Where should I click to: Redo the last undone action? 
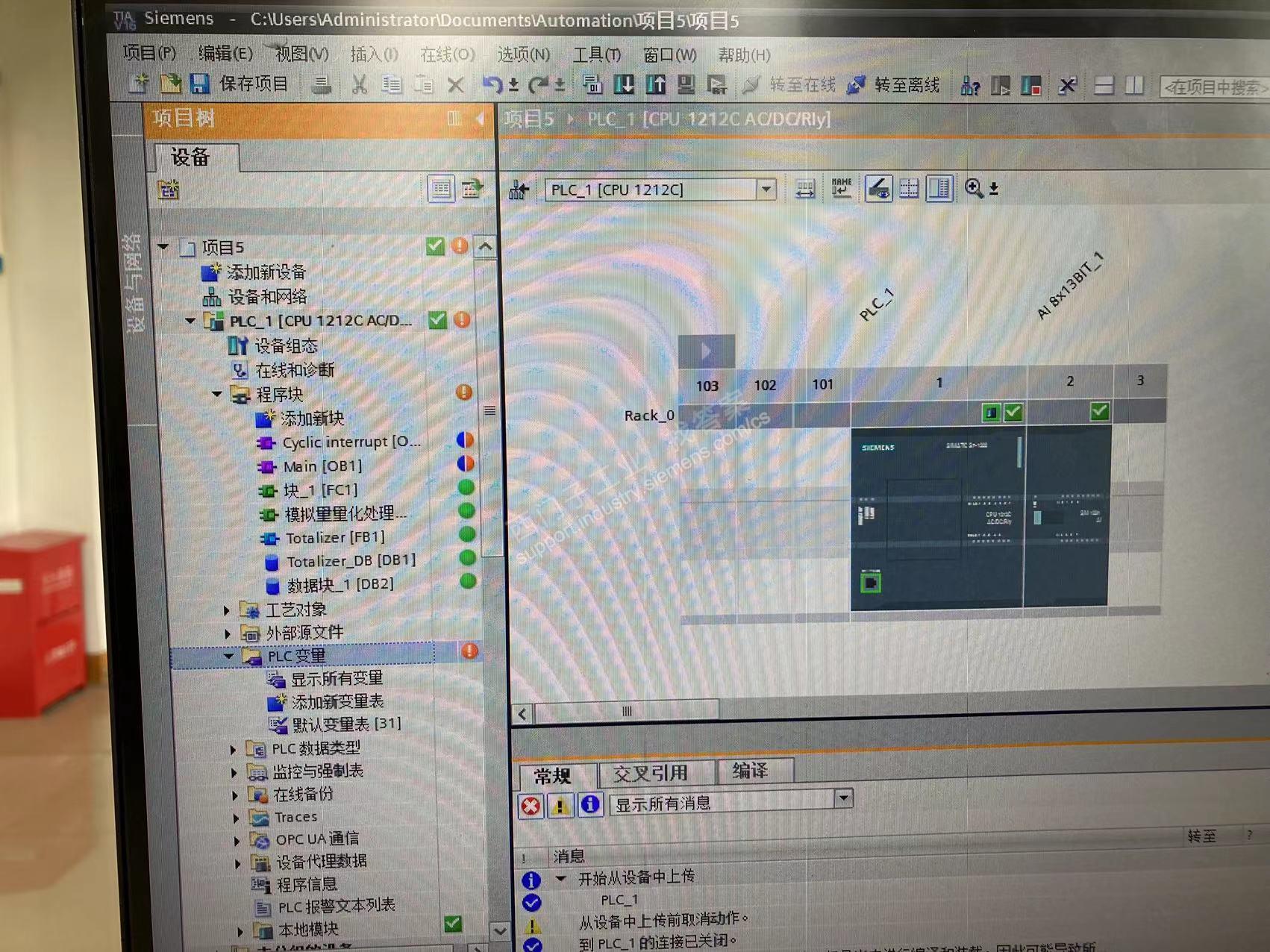pyautogui.click(x=537, y=85)
